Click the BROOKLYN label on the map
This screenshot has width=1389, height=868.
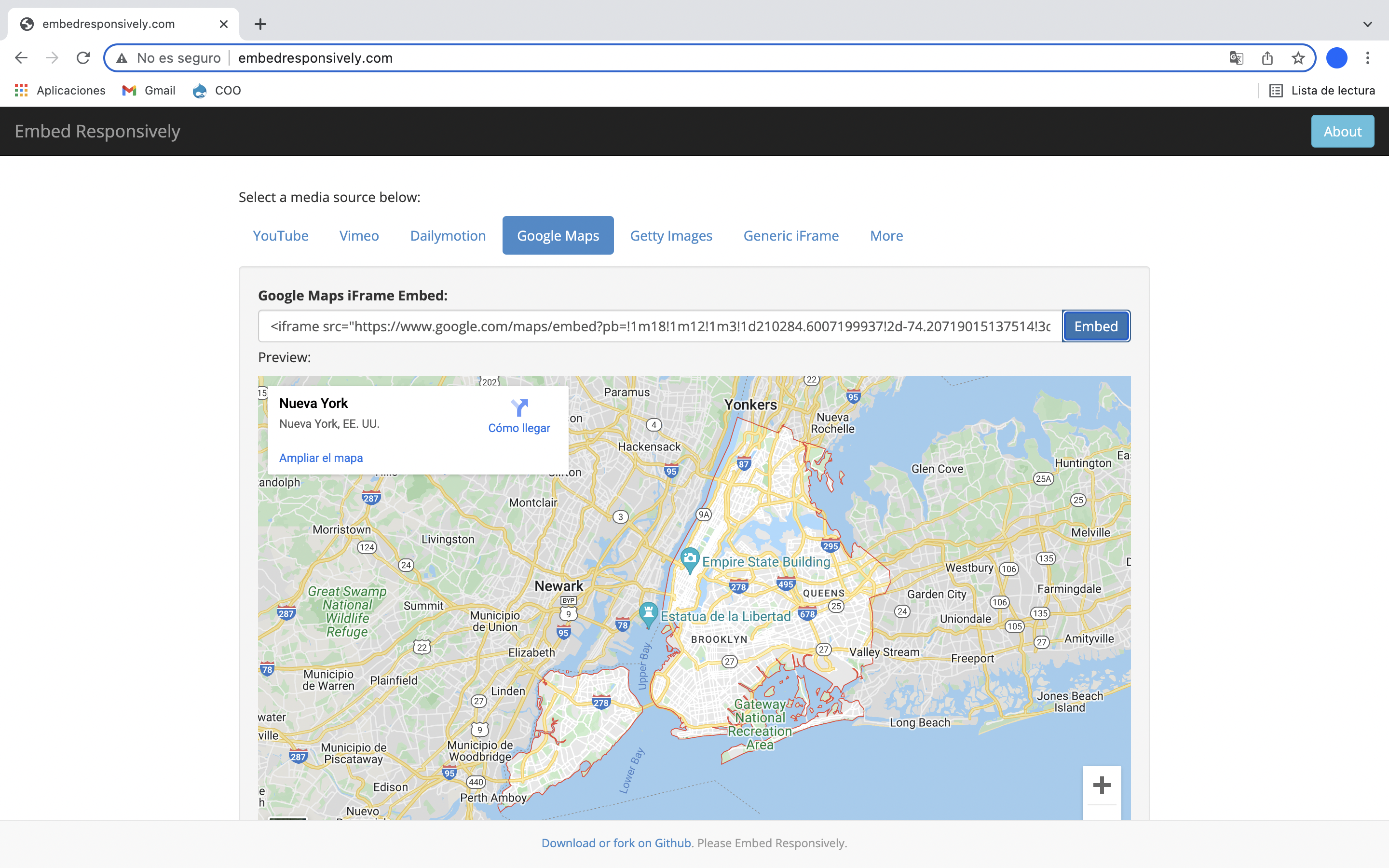(x=719, y=639)
